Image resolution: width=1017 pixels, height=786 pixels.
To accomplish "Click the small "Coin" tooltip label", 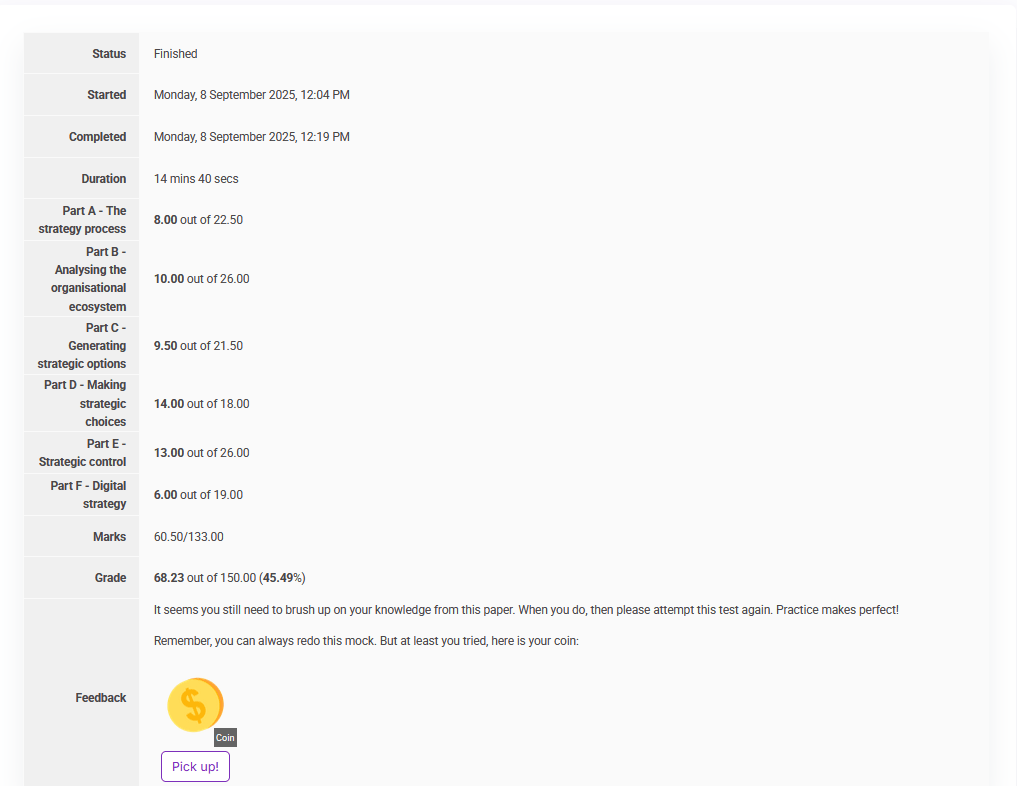I will click(x=225, y=738).
